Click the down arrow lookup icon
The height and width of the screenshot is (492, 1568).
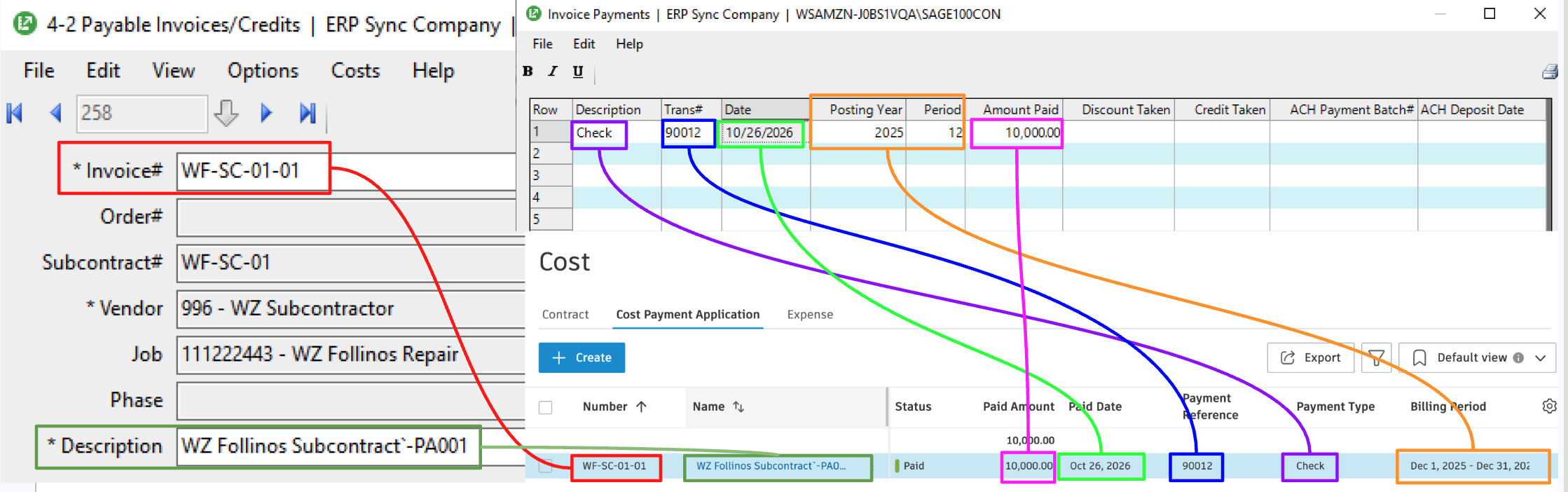click(x=226, y=113)
